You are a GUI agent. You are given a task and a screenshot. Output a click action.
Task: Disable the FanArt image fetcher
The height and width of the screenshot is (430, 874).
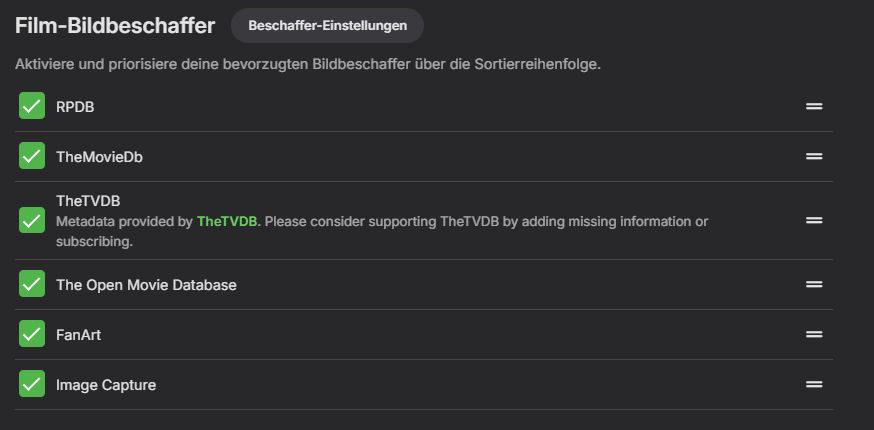pos(32,334)
